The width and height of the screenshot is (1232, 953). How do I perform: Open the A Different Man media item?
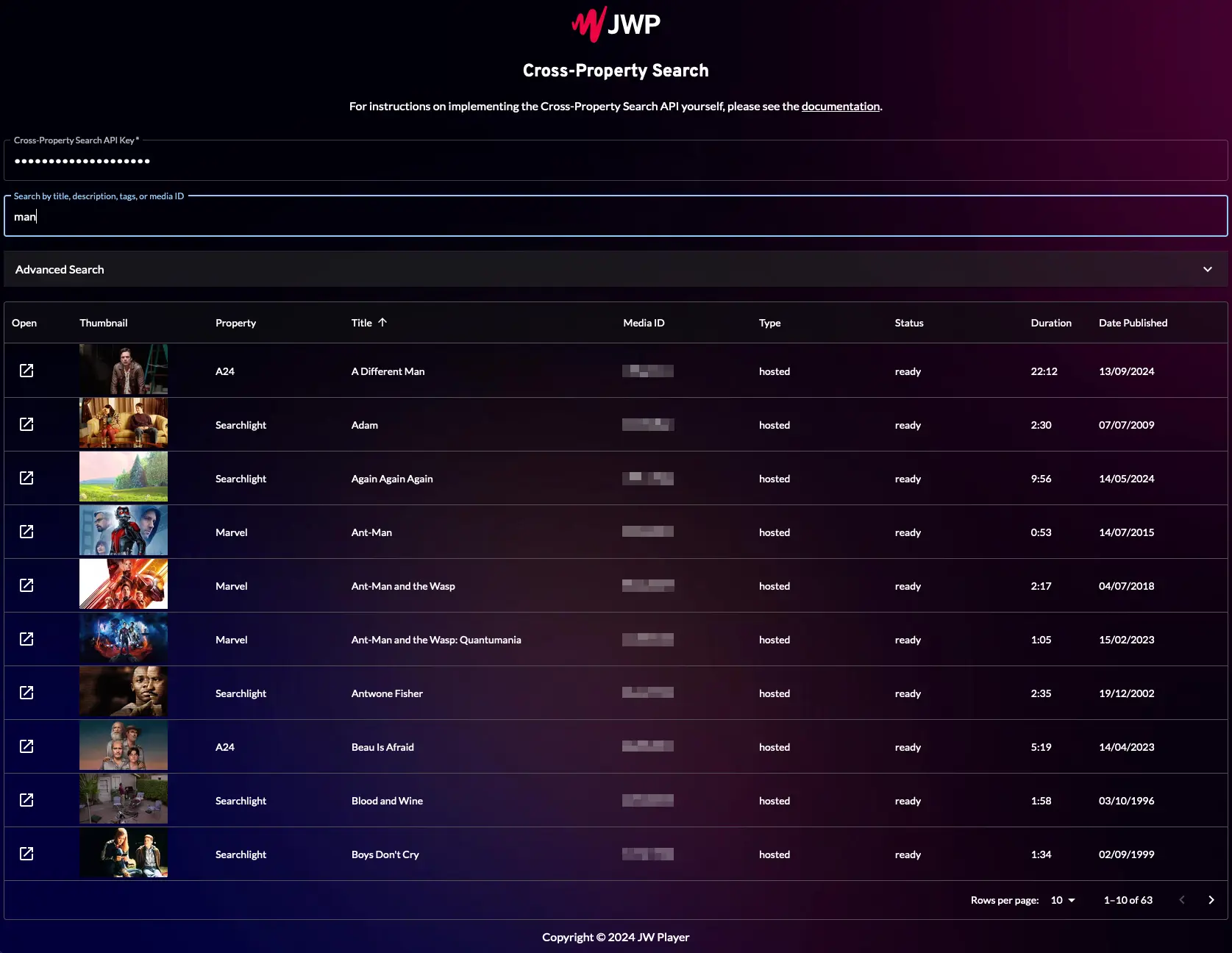26,371
